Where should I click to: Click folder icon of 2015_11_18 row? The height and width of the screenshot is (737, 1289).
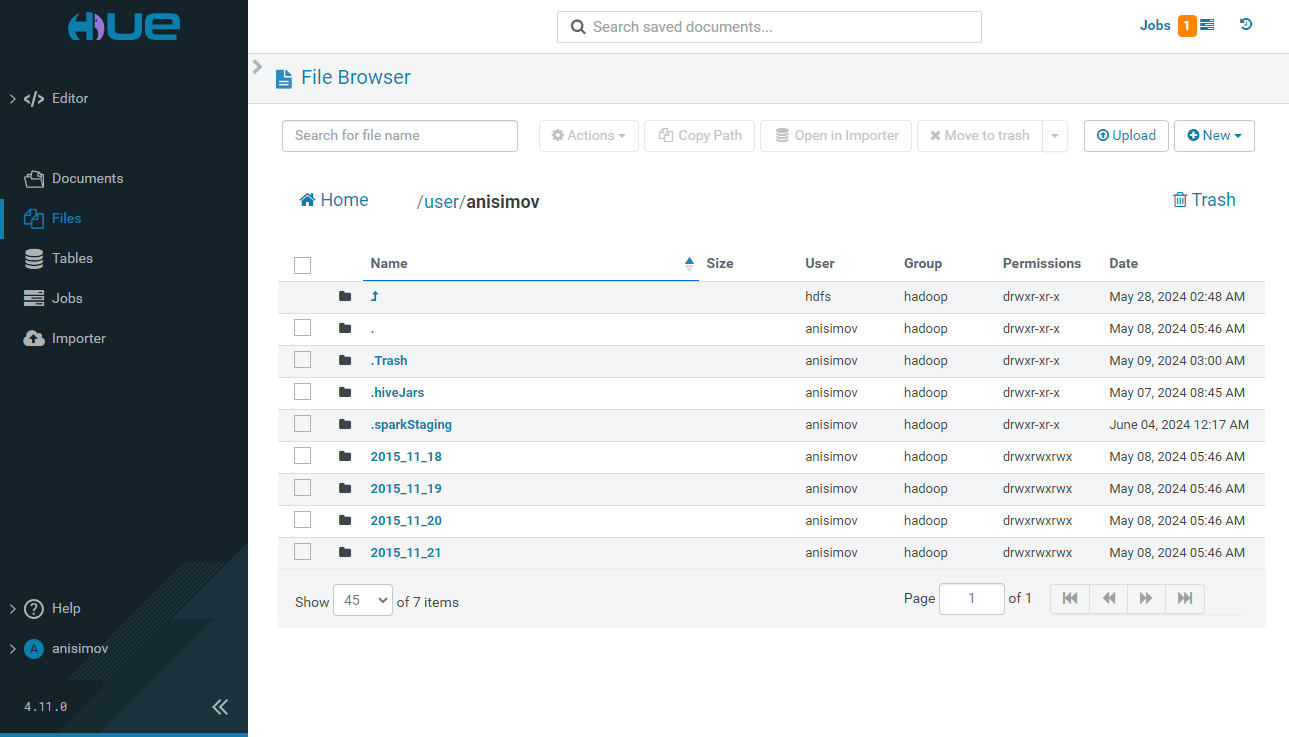tap(345, 456)
